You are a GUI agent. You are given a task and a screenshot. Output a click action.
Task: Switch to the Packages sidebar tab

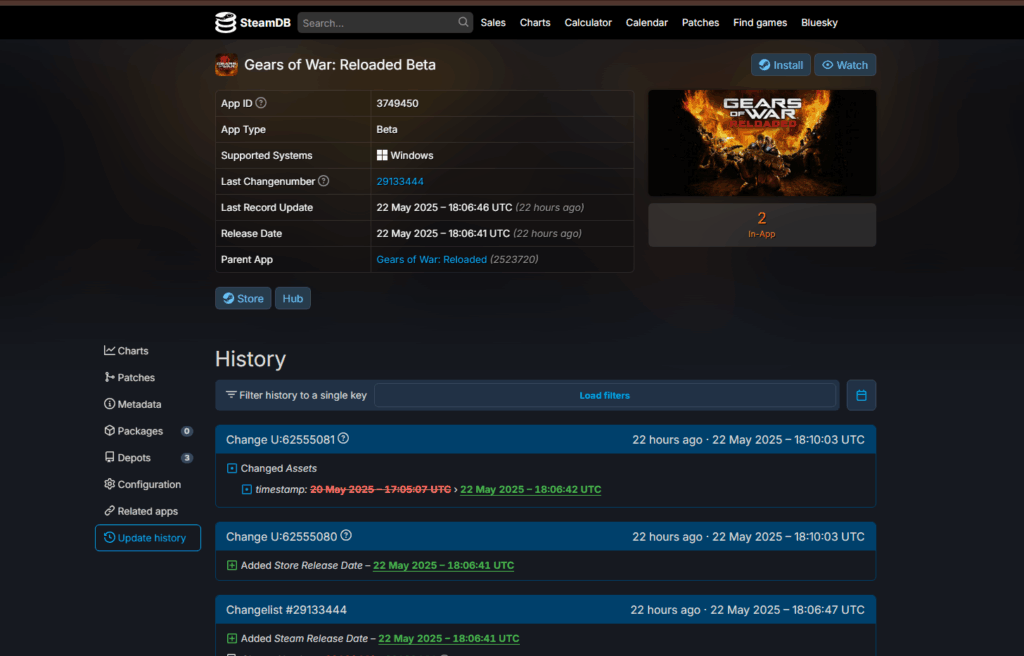148,431
